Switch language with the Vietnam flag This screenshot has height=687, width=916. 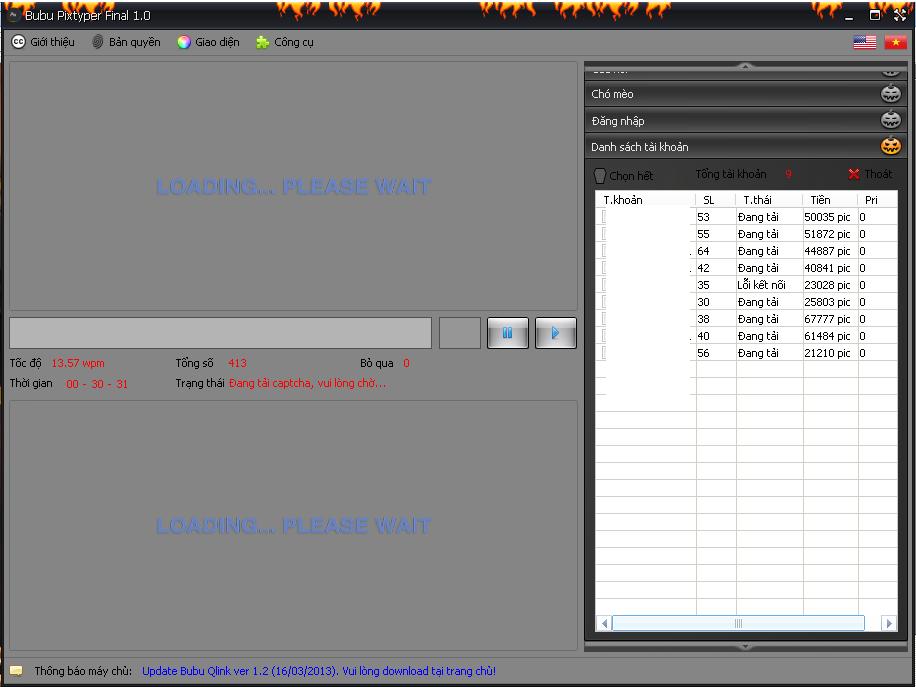896,42
